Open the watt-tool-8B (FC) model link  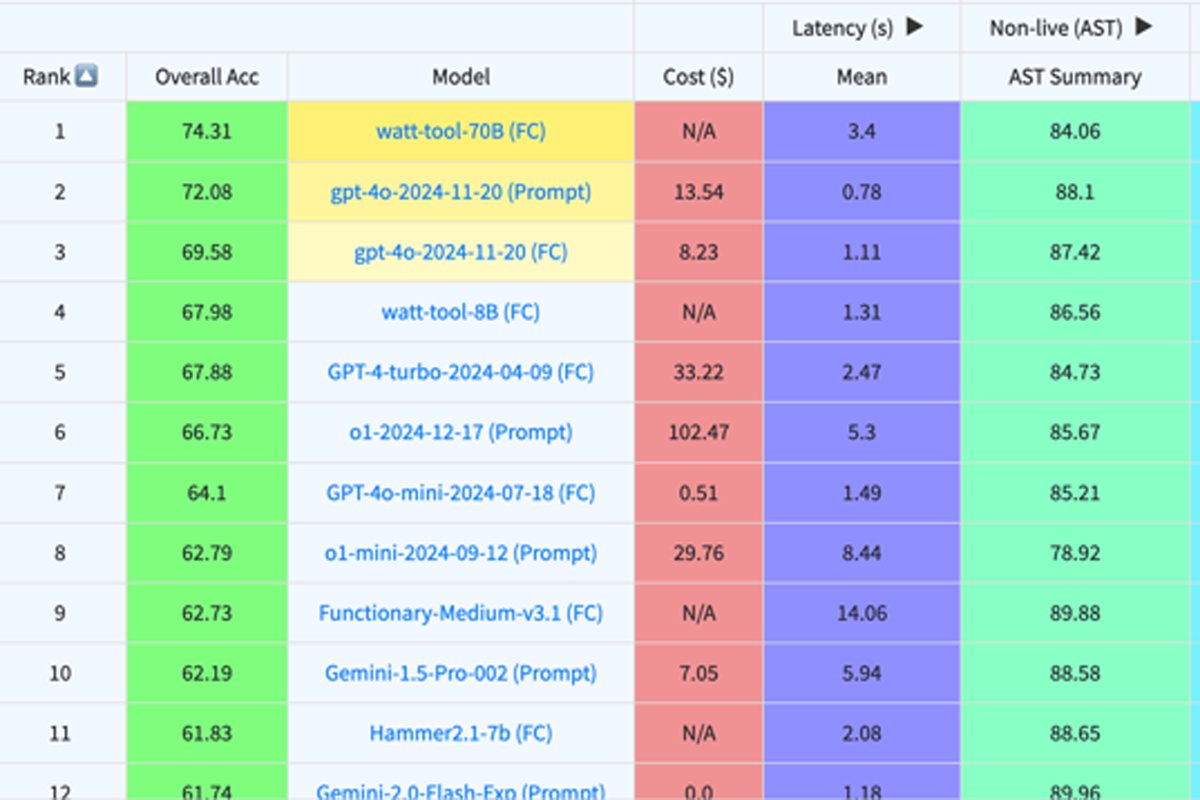[461, 312]
